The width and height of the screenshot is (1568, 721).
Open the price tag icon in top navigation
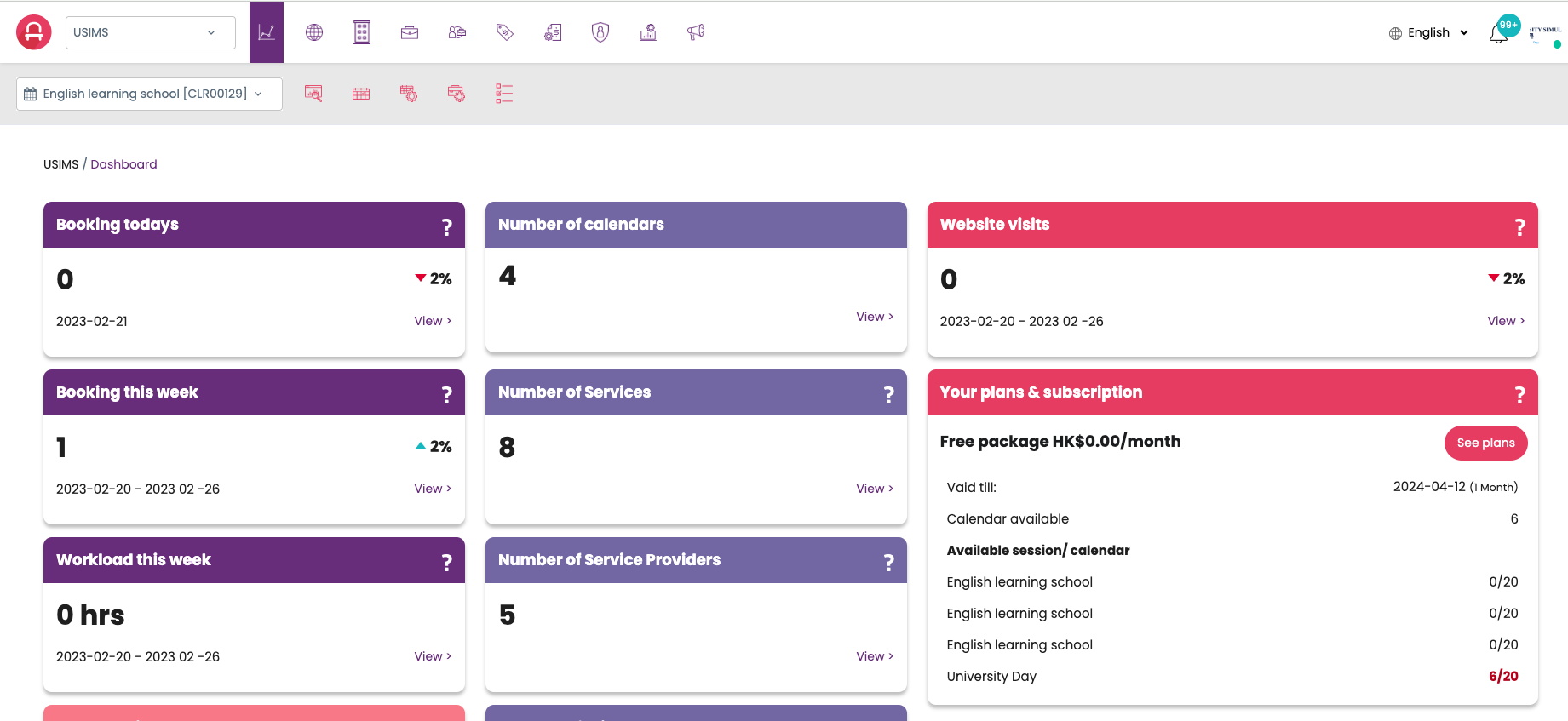click(x=505, y=32)
